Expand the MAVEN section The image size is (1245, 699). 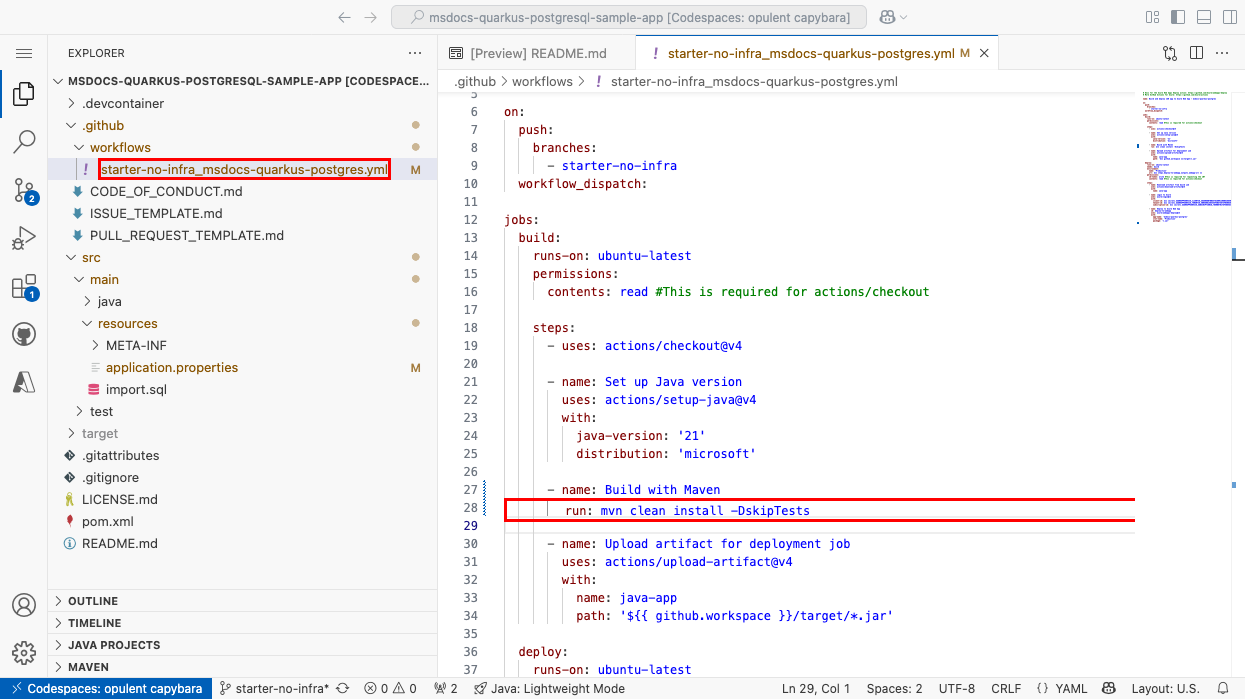click(242, 667)
